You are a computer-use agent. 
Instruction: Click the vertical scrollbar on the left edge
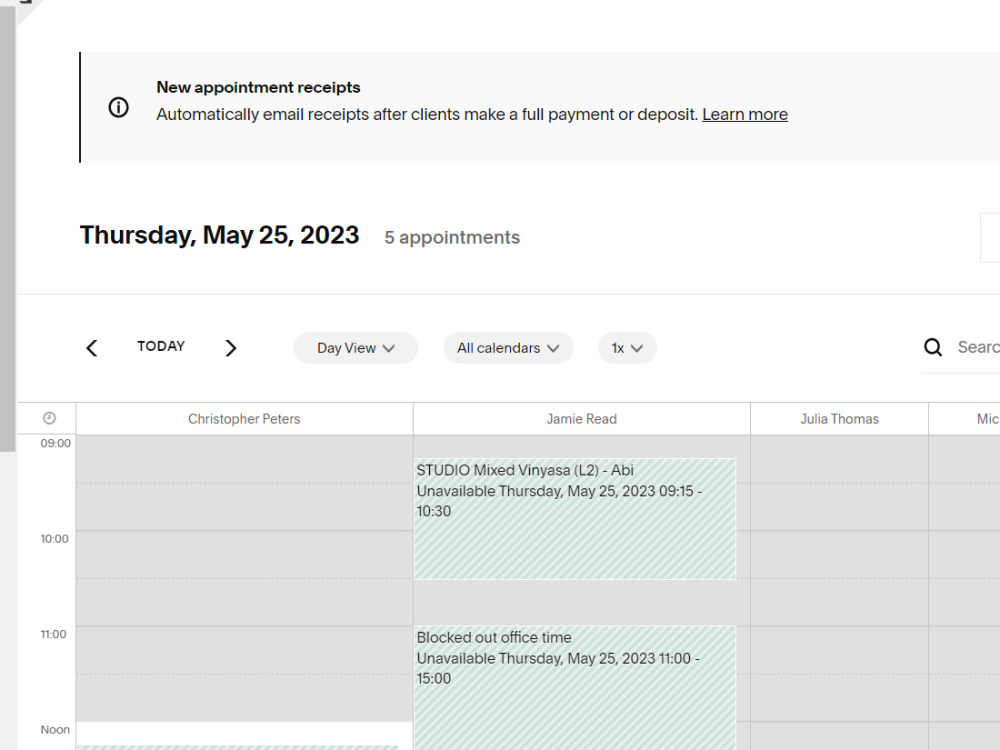(x=7, y=228)
